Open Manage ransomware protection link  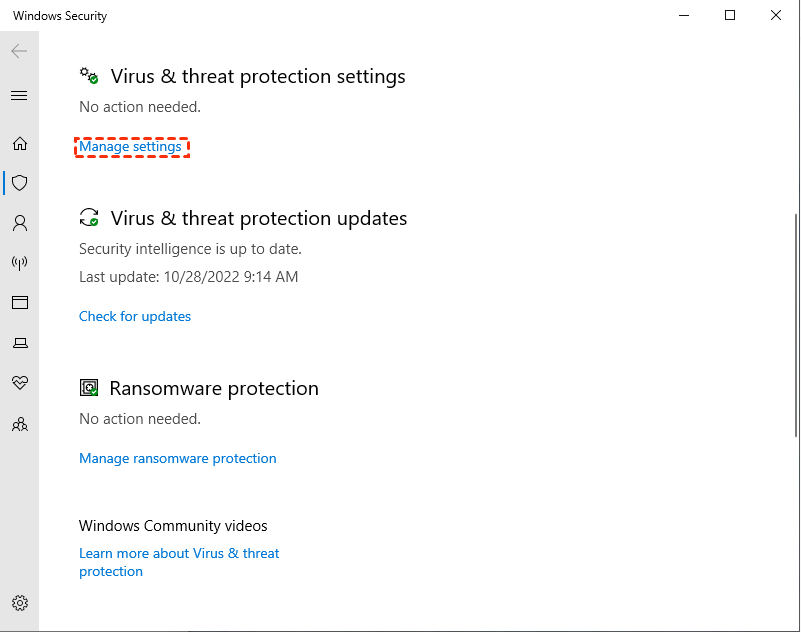point(178,459)
